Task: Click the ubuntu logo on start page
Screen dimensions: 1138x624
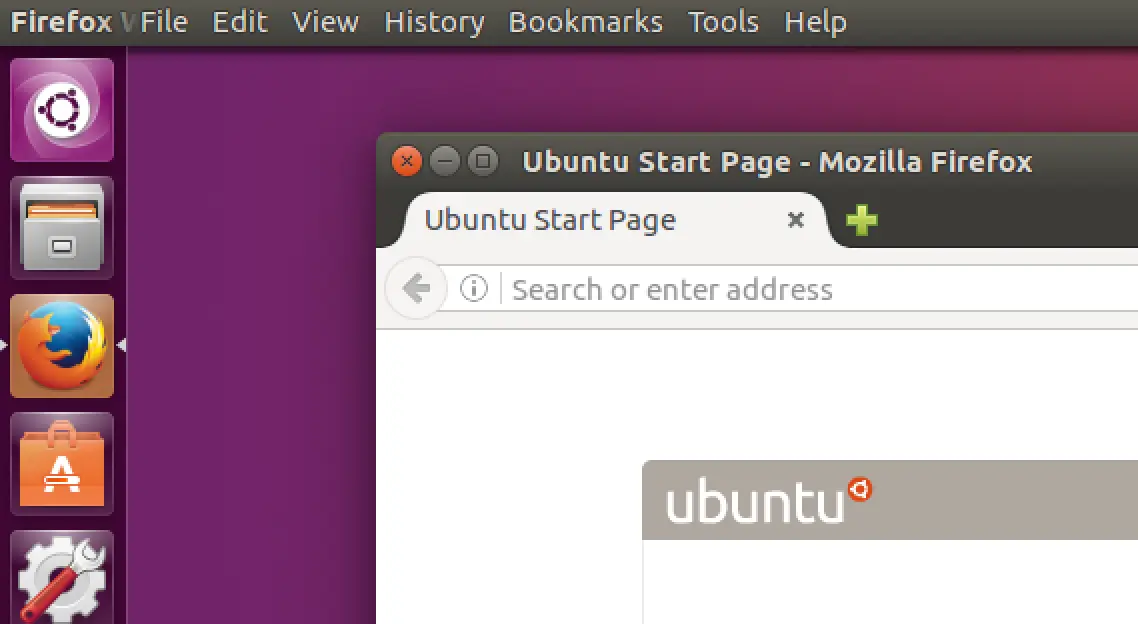Action: [769, 500]
